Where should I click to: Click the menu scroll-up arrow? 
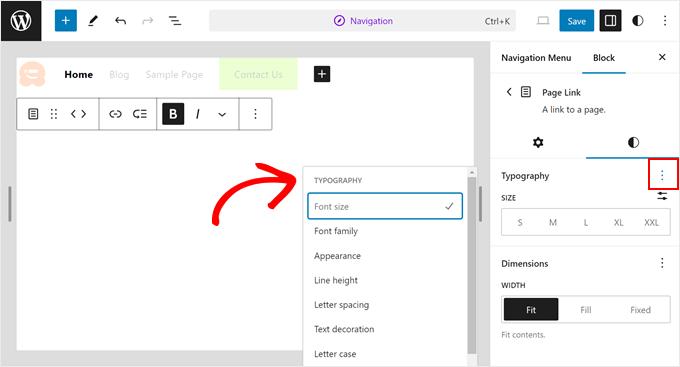coord(472,172)
